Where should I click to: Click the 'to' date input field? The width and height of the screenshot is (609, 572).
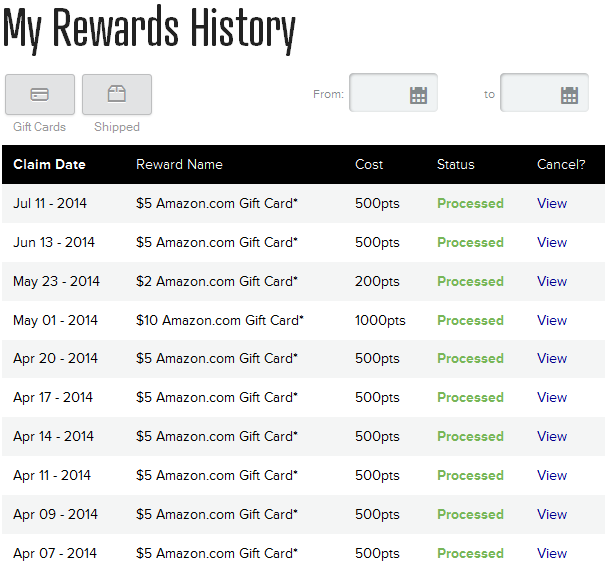click(544, 92)
